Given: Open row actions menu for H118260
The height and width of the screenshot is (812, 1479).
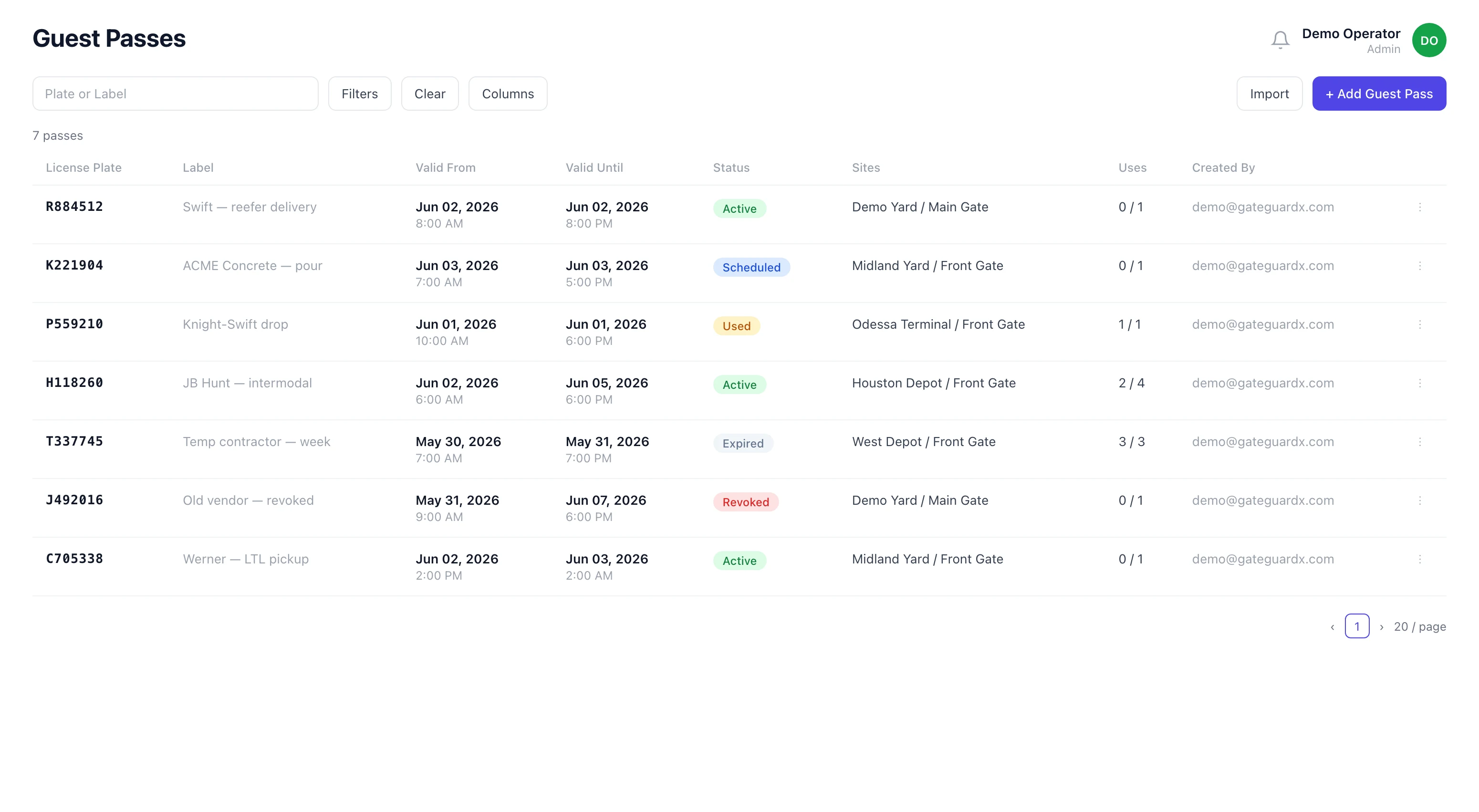Looking at the screenshot, I should click(x=1420, y=383).
